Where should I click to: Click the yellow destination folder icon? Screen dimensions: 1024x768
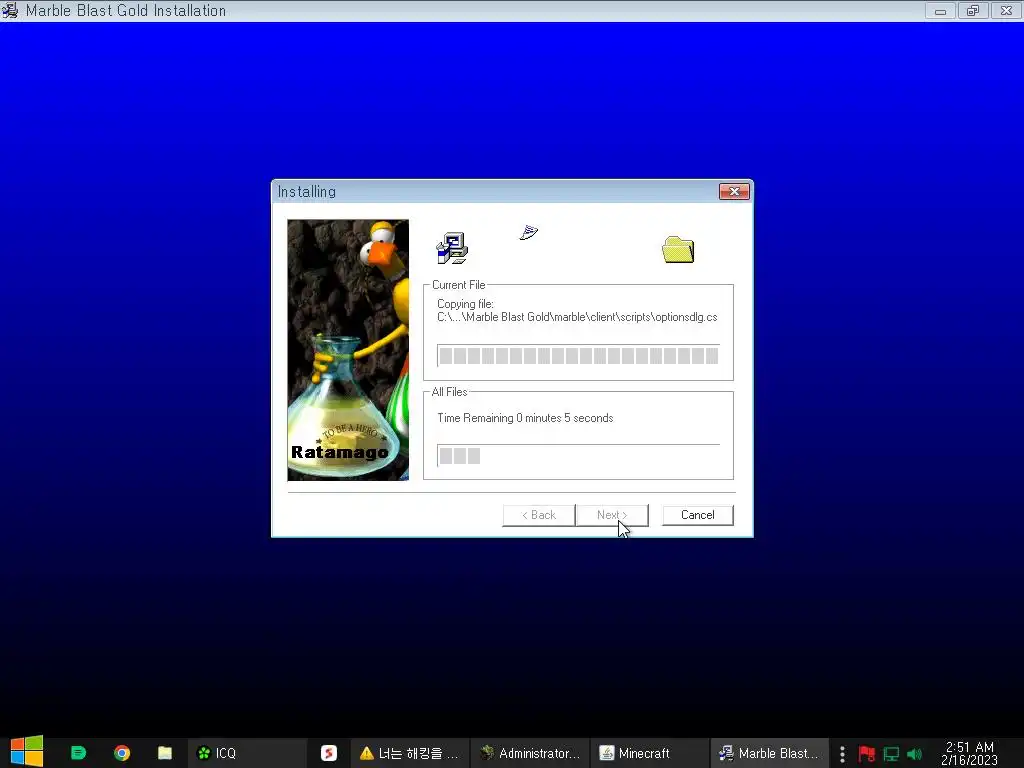(678, 249)
